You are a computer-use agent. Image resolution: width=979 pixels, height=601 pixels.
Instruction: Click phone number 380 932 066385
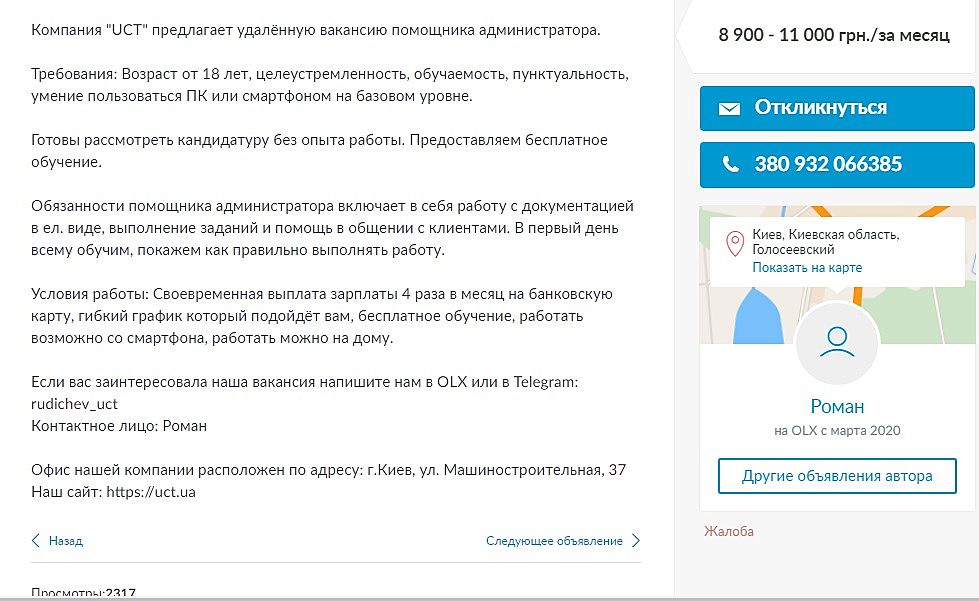[x=828, y=164]
